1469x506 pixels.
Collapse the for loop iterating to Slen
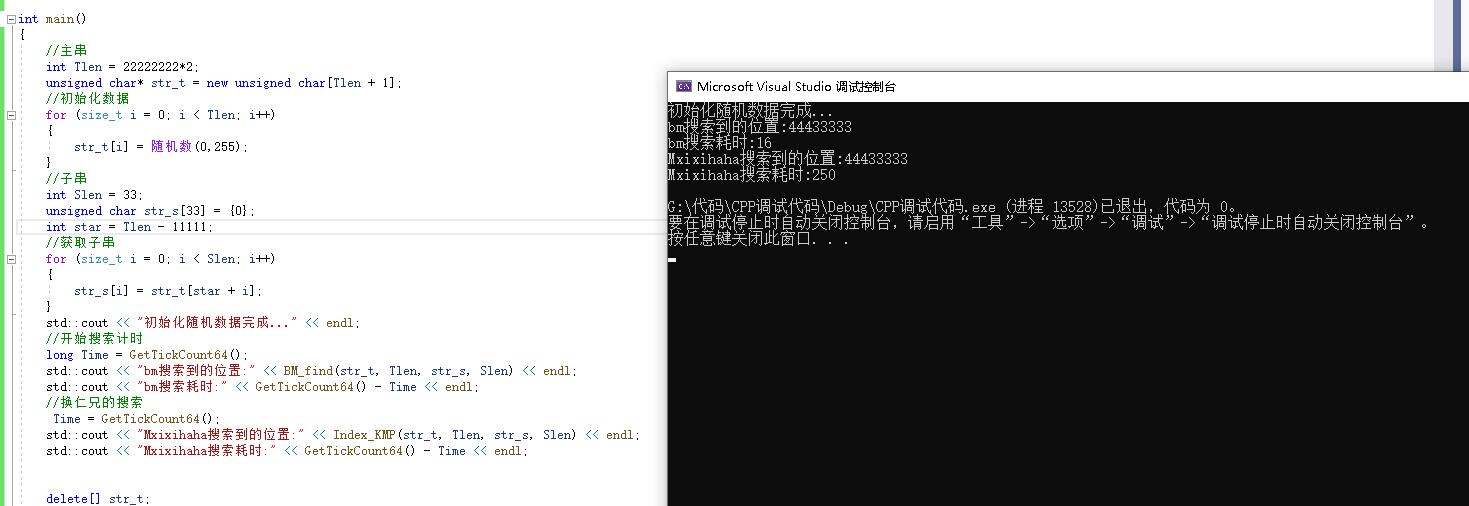tap(11, 259)
